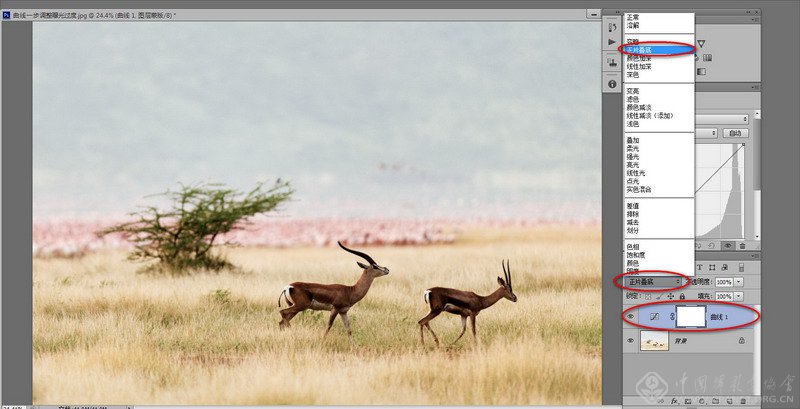This screenshot has height=409, width=800.
Task: Filter layers by smart objects
Action: tap(724, 267)
